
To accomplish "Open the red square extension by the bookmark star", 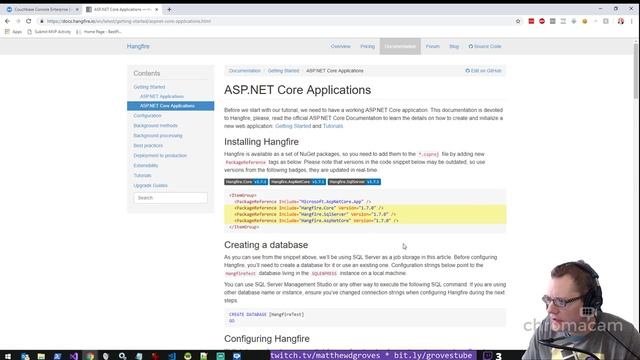I will click(x=531, y=21).
